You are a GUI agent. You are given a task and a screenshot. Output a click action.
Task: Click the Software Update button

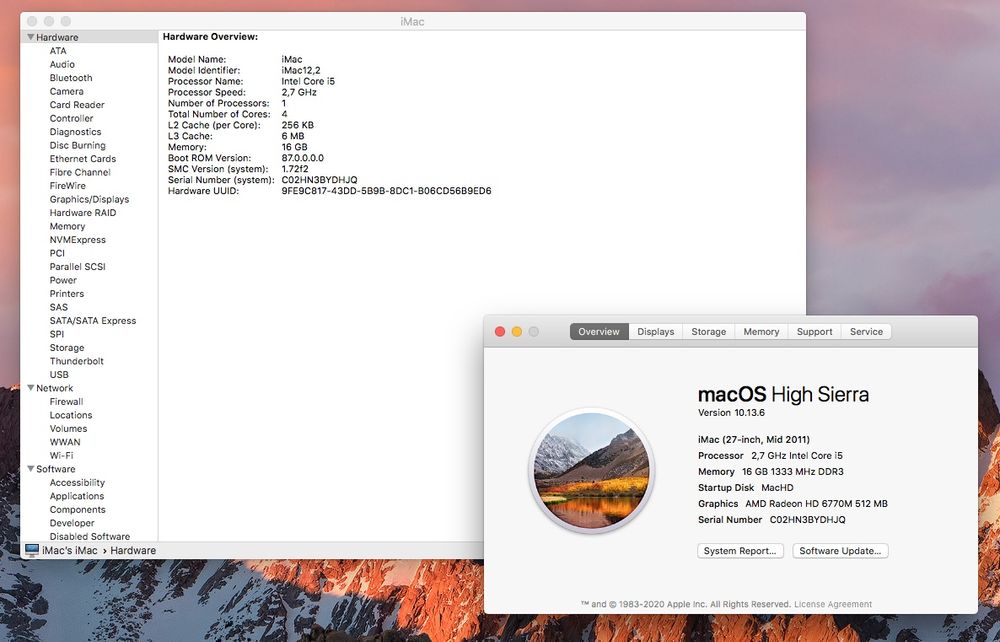tap(840, 551)
